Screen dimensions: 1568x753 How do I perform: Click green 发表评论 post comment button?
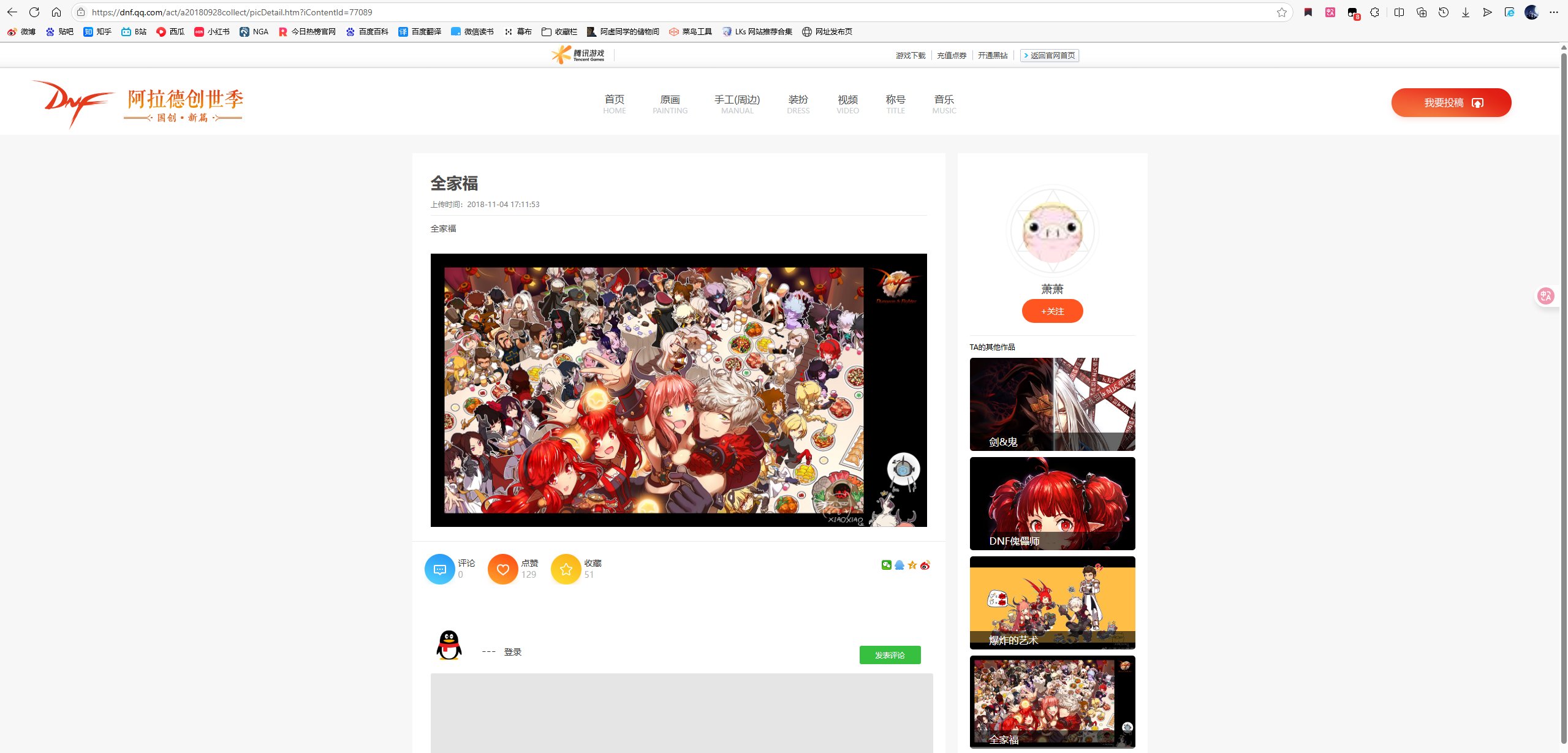pos(890,655)
